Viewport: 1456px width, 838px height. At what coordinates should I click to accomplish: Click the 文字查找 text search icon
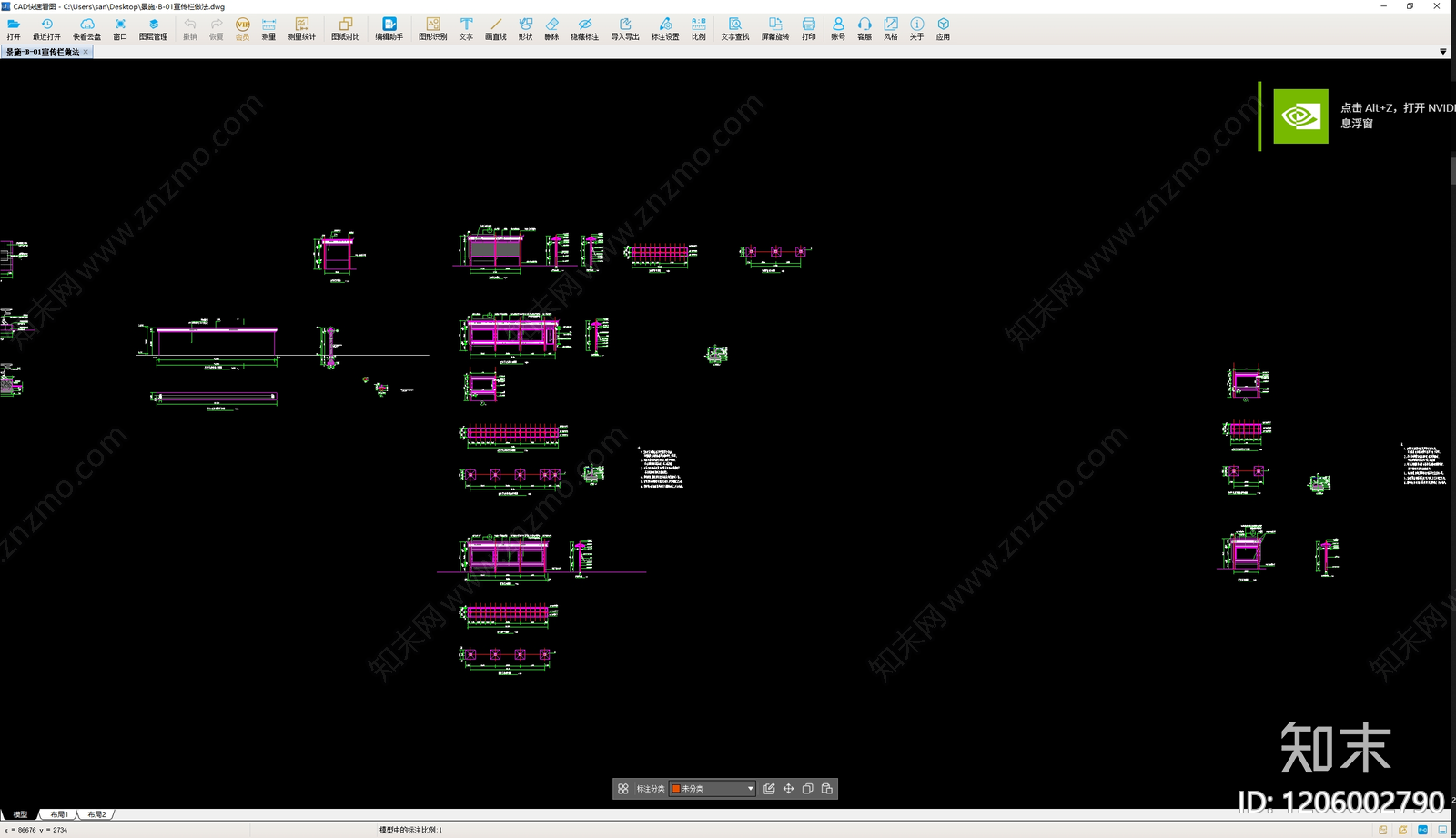734,29
